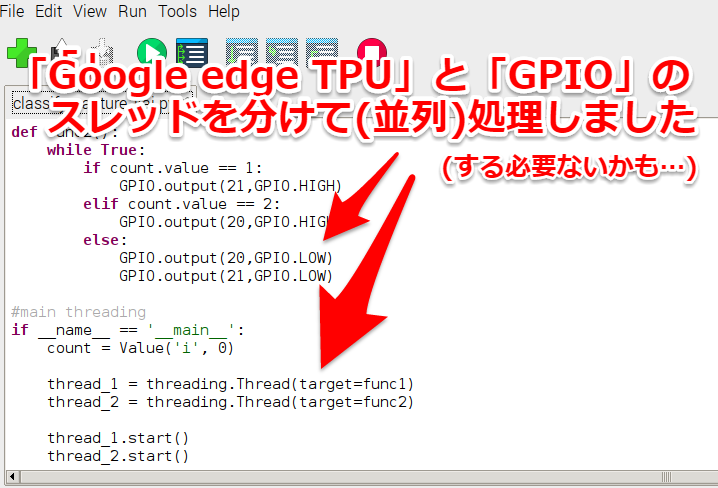Open the Help menu
This screenshot has width=718, height=488.
pos(223,11)
